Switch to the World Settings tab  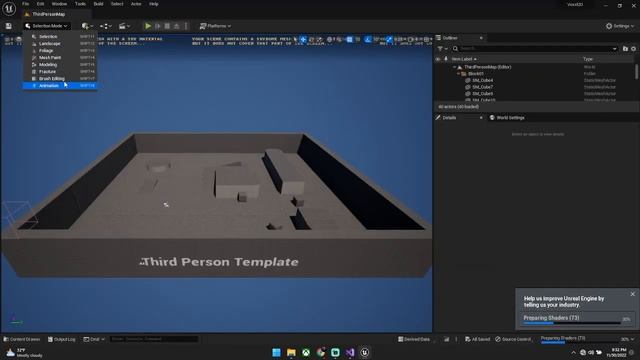coord(507,118)
